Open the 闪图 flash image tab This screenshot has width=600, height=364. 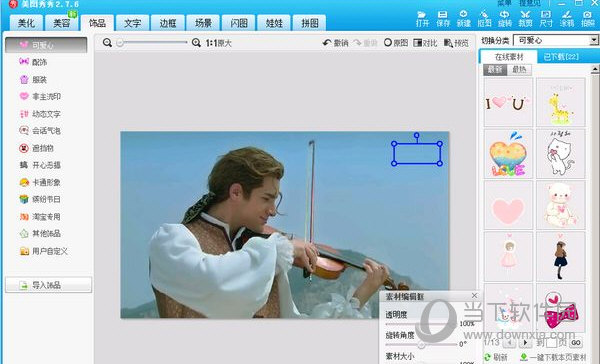coord(238,23)
